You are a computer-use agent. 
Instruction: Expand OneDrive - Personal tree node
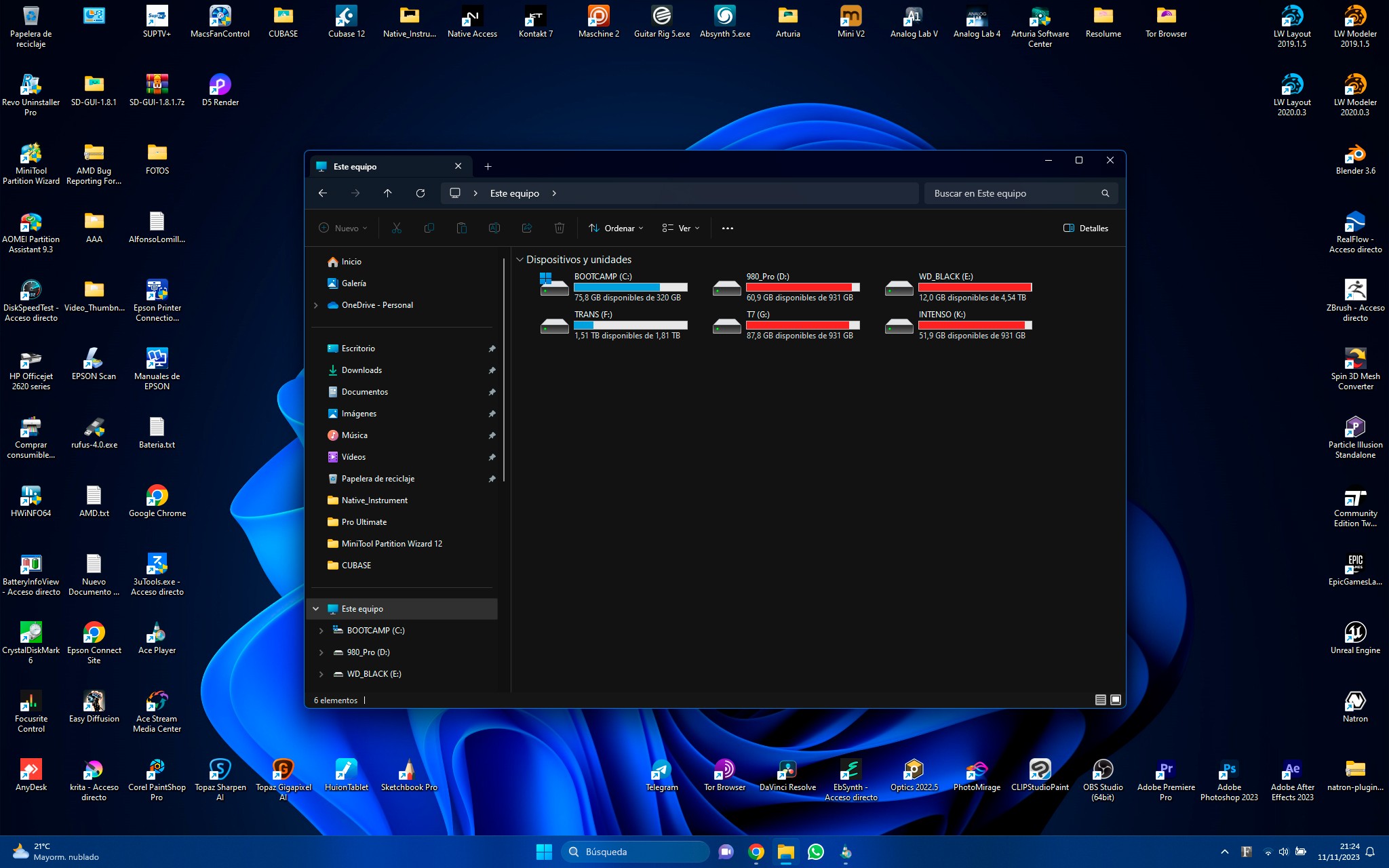(316, 305)
